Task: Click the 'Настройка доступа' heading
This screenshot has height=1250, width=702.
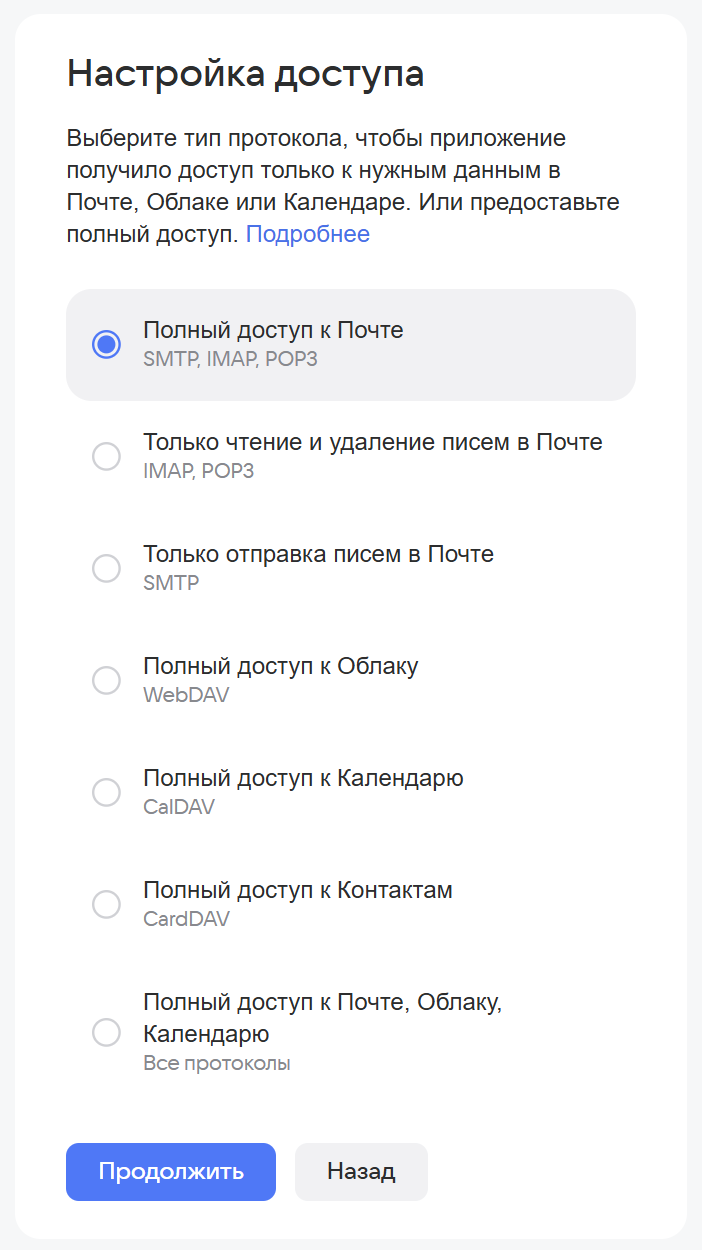Action: click(245, 75)
